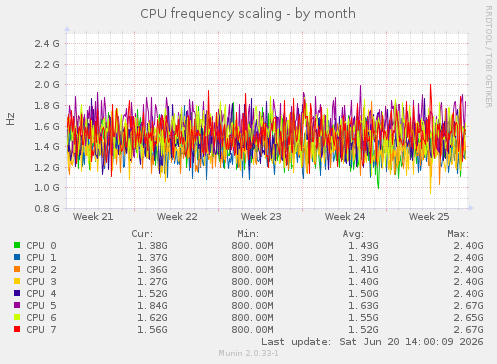497x364 pixels.
Task: Click CPU 2 current value 1.36G
Action: point(152,270)
